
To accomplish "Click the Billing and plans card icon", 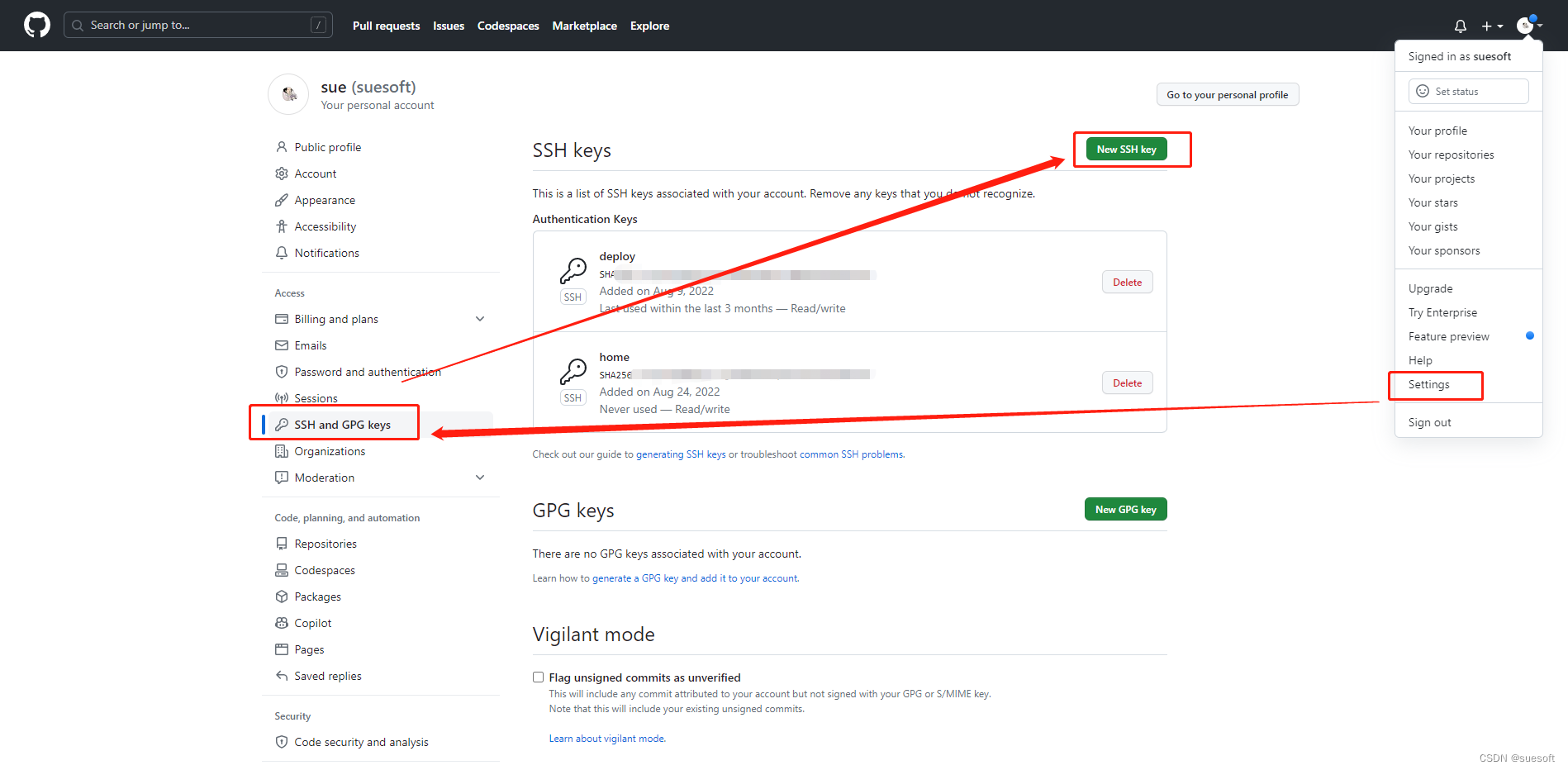I will click(x=282, y=319).
